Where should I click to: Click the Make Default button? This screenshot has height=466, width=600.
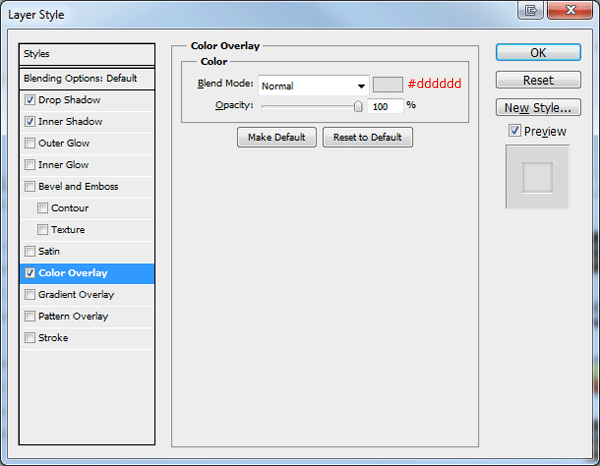(277, 137)
